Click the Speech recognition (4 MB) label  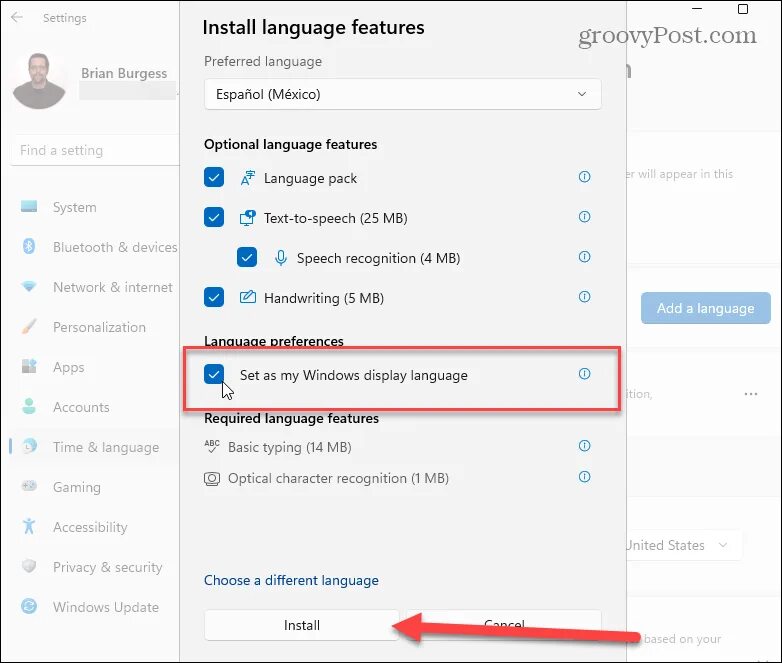coord(379,258)
